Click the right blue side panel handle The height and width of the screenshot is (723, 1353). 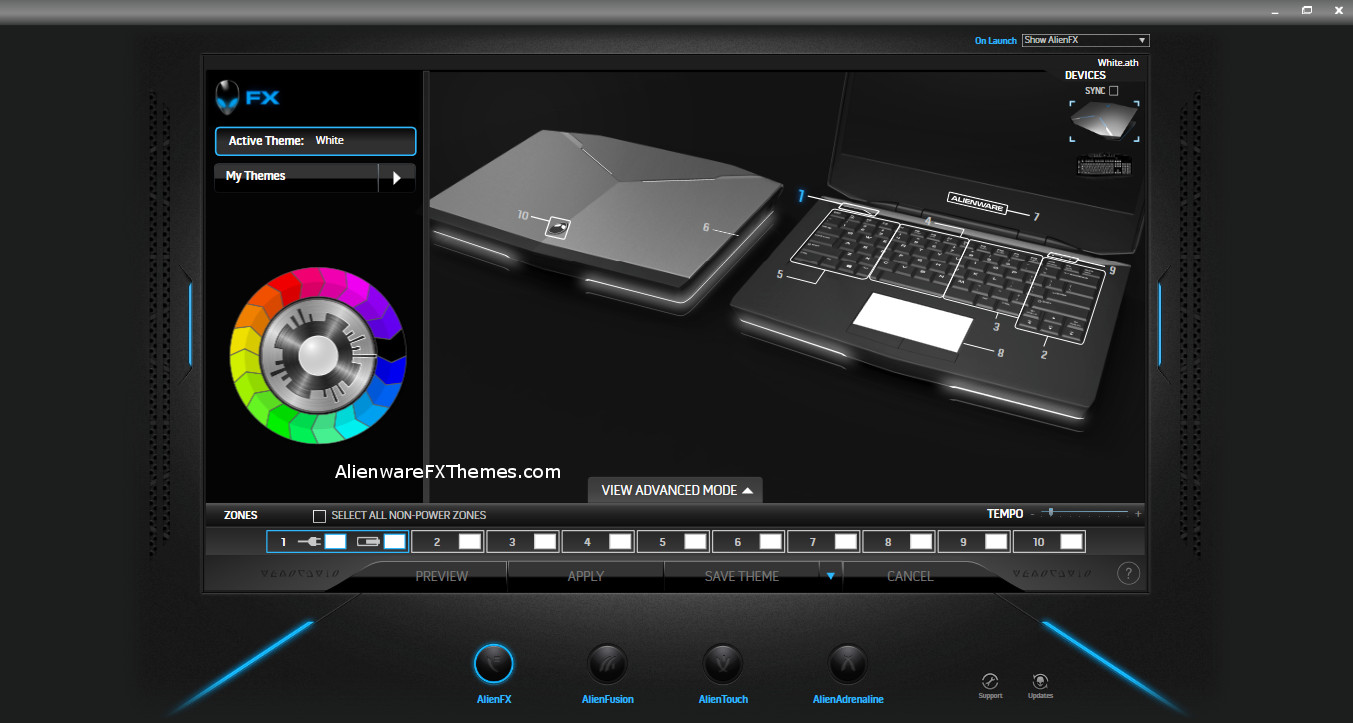click(x=1160, y=323)
